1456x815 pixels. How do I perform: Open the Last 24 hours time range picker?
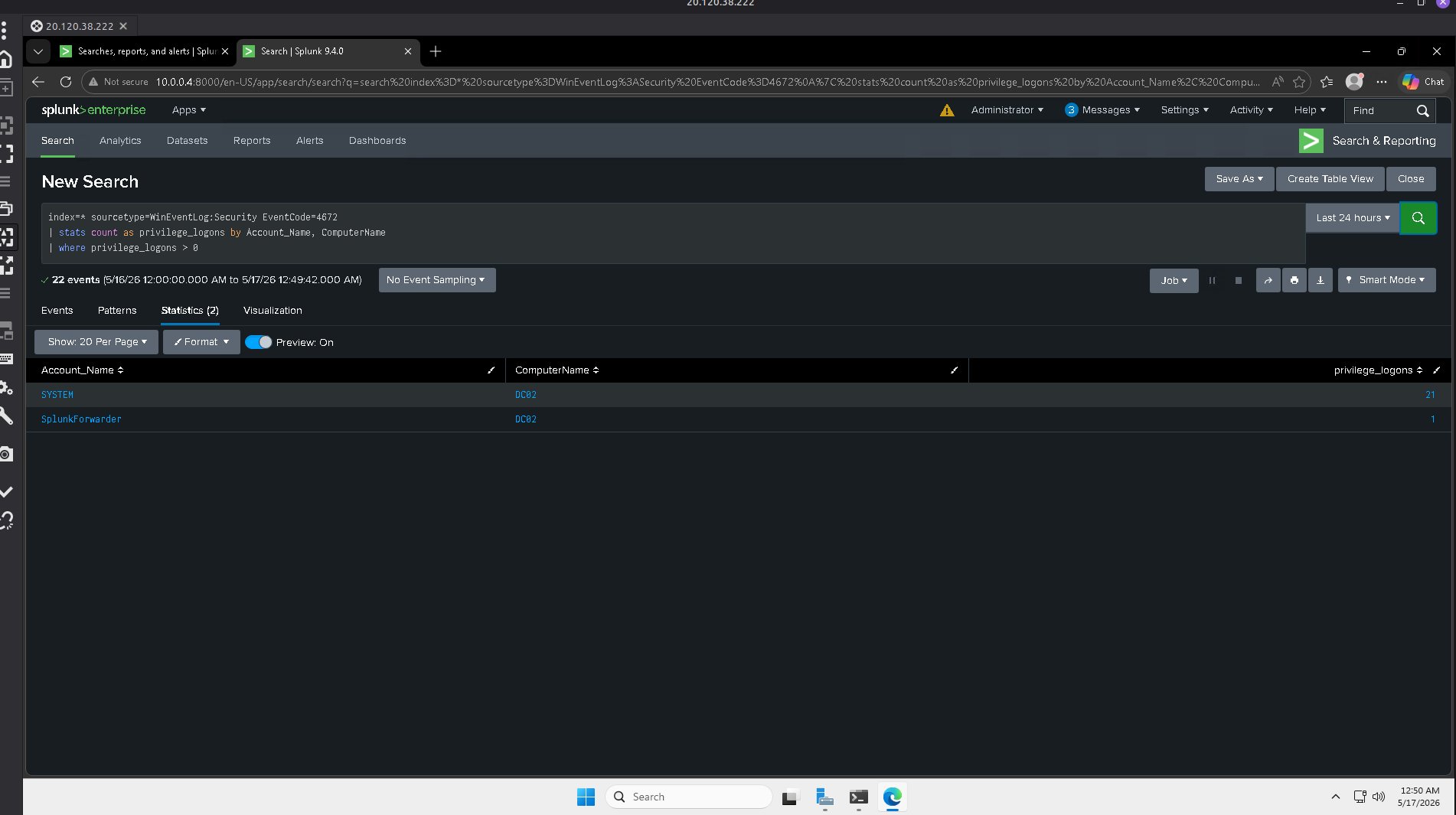point(1353,218)
